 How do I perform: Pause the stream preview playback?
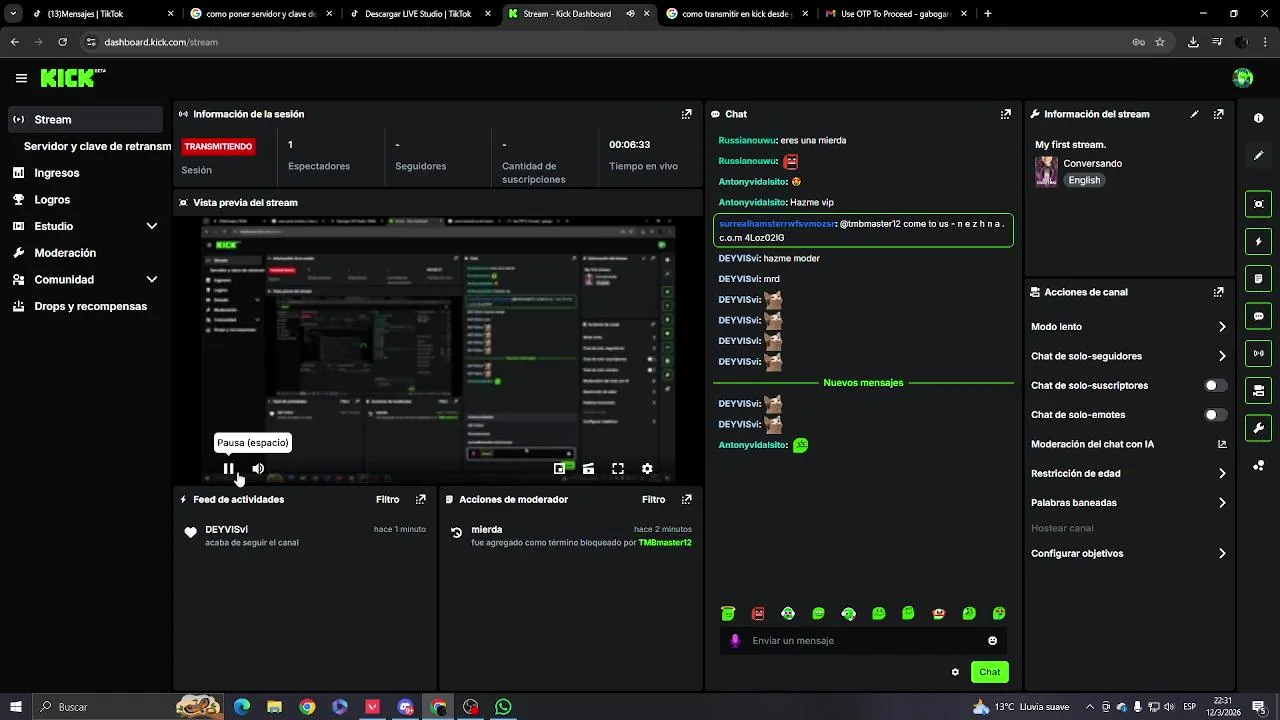coord(229,468)
